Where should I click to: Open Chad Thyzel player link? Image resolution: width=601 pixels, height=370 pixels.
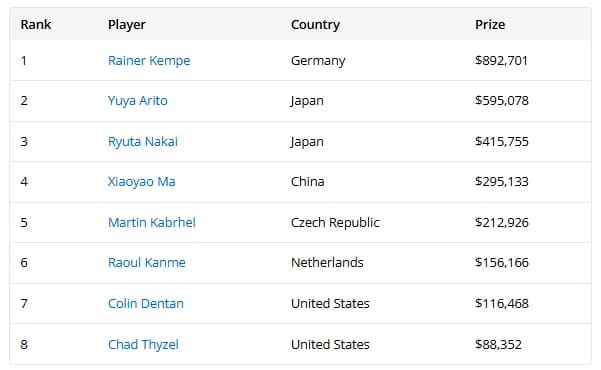click(143, 344)
